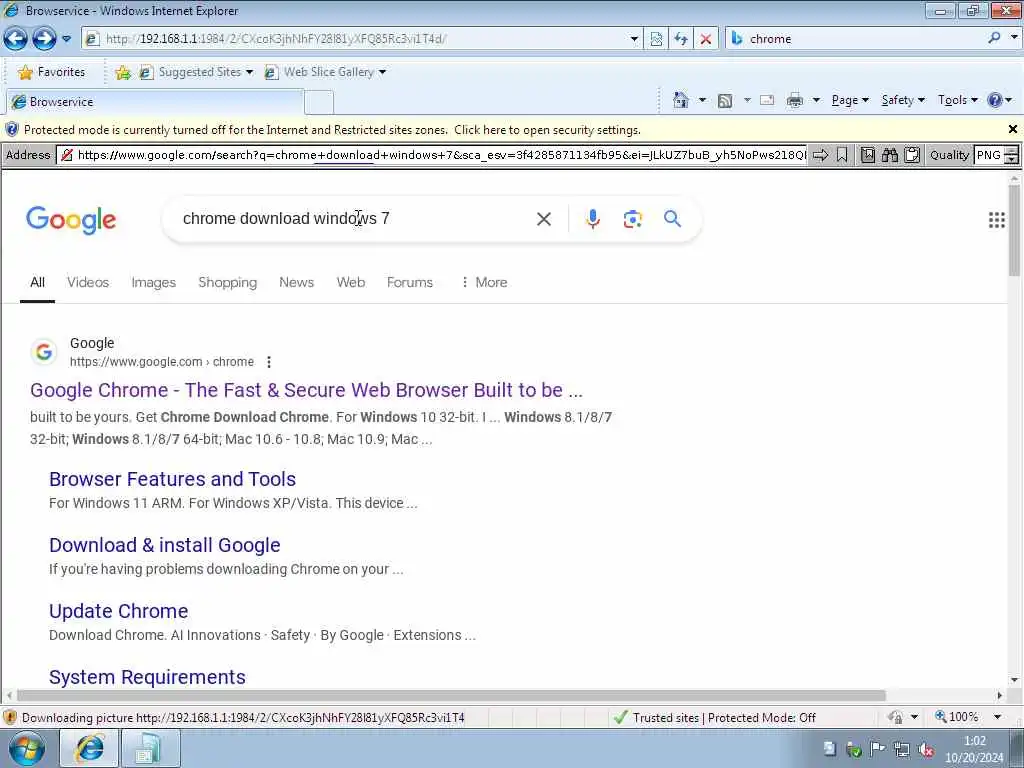This screenshot has width=1024, height=768.
Task: Click the Windows Start orb
Action: 26,748
